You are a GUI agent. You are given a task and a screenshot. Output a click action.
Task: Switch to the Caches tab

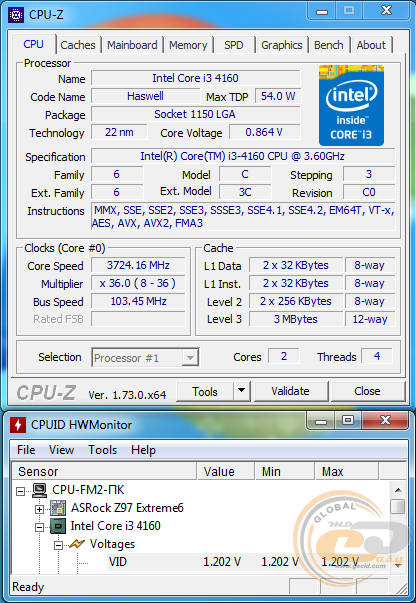point(78,45)
